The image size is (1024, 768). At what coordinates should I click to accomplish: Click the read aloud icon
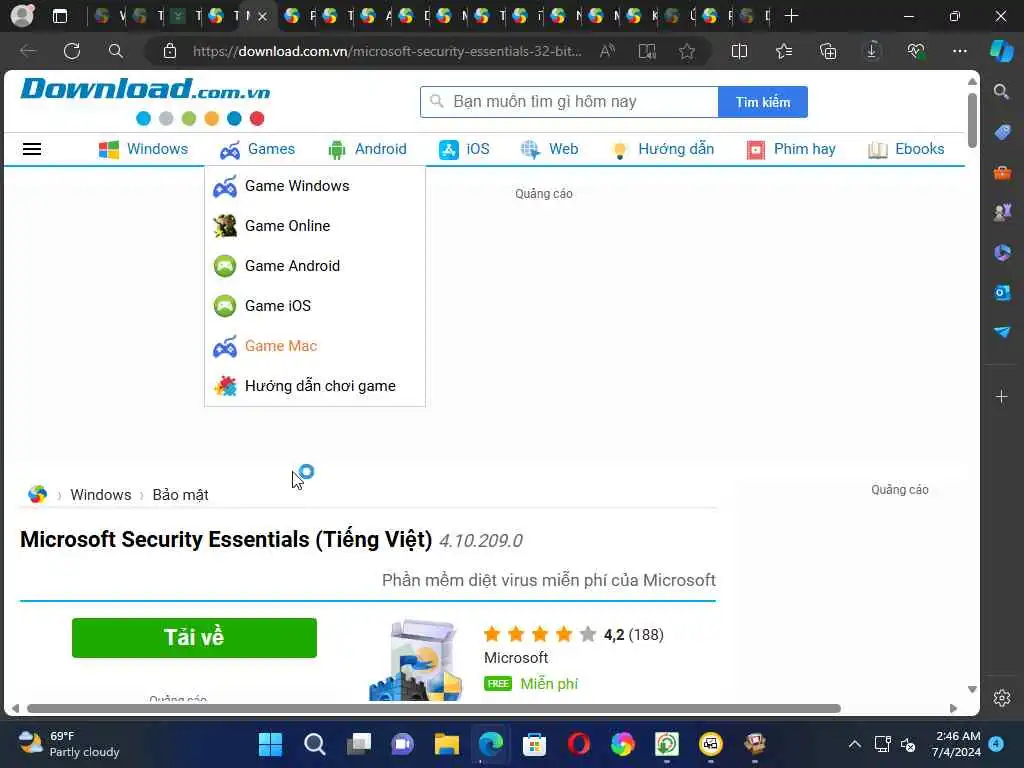607,51
